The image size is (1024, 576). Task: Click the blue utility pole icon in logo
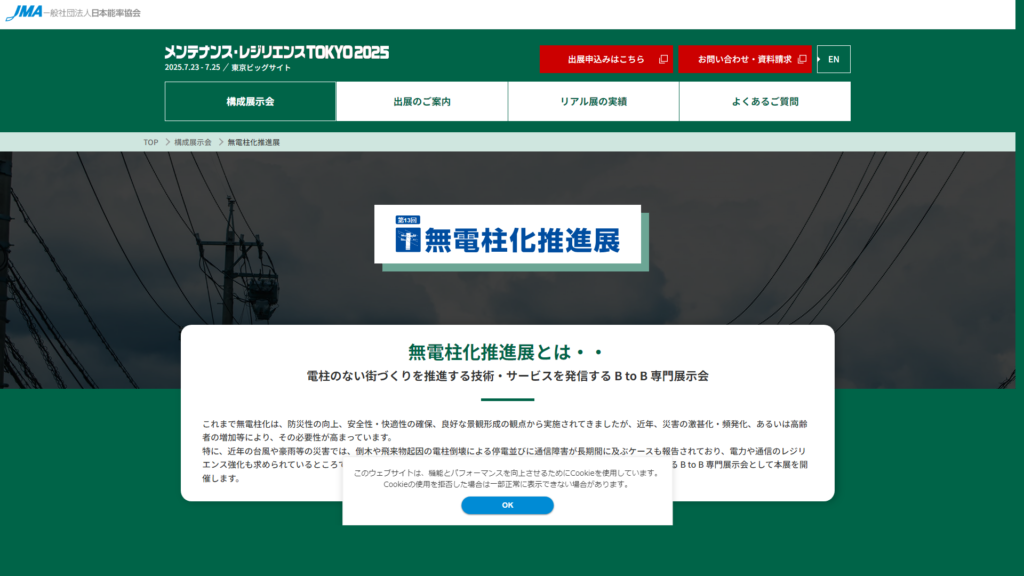click(x=408, y=240)
